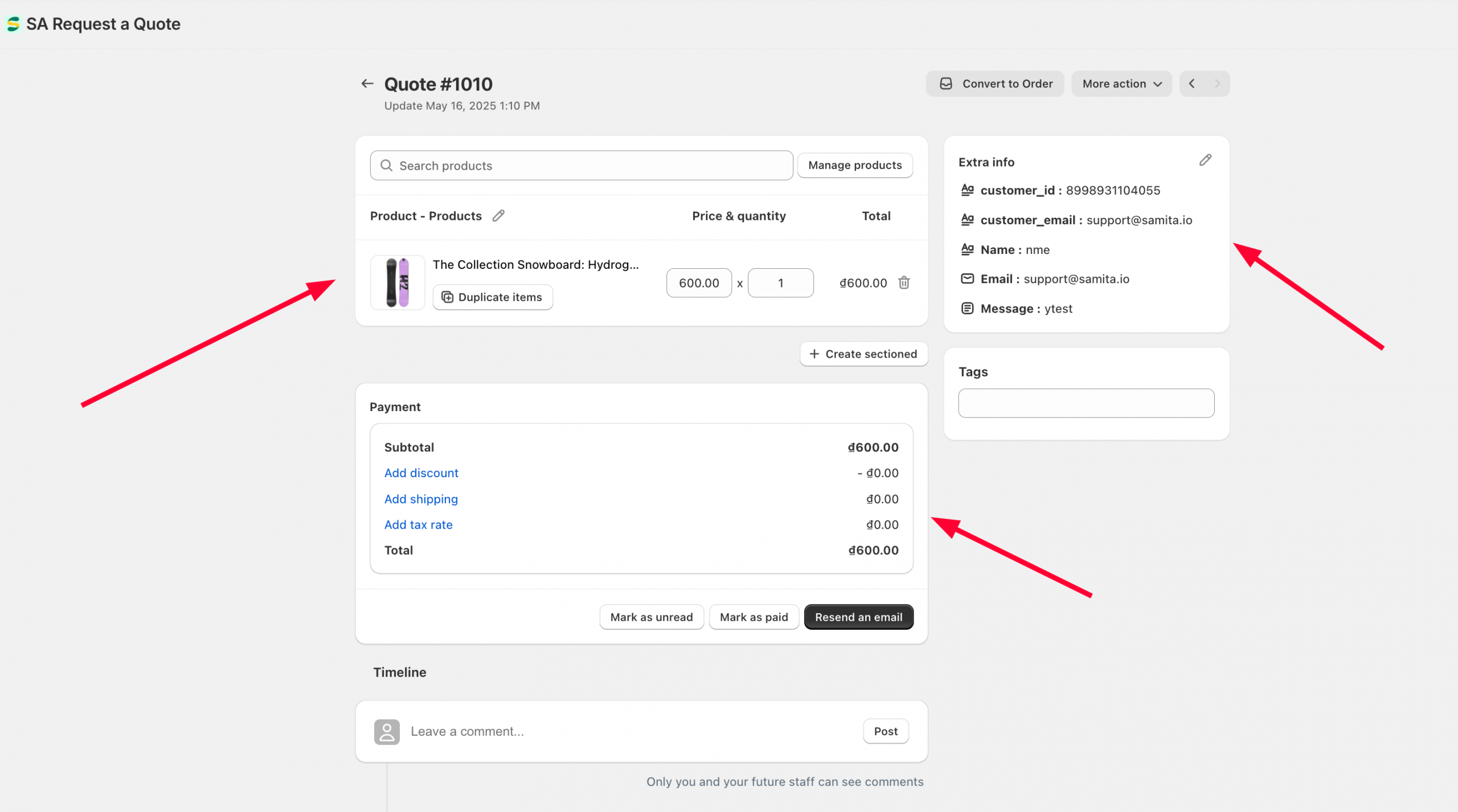Click the customer_id value 8998931104055
1458x812 pixels.
(x=1113, y=190)
